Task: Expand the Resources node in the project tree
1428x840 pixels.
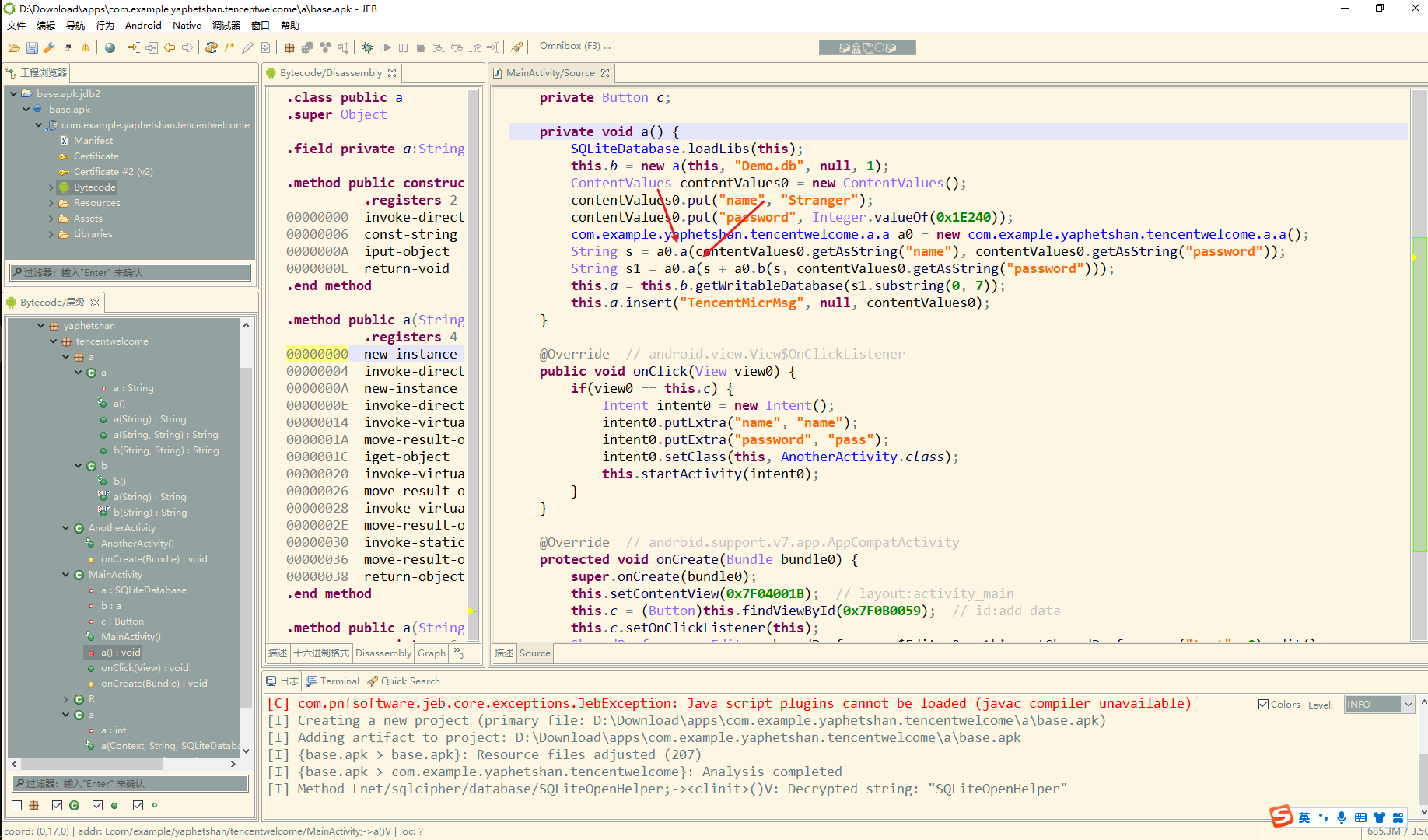Action: (51, 203)
